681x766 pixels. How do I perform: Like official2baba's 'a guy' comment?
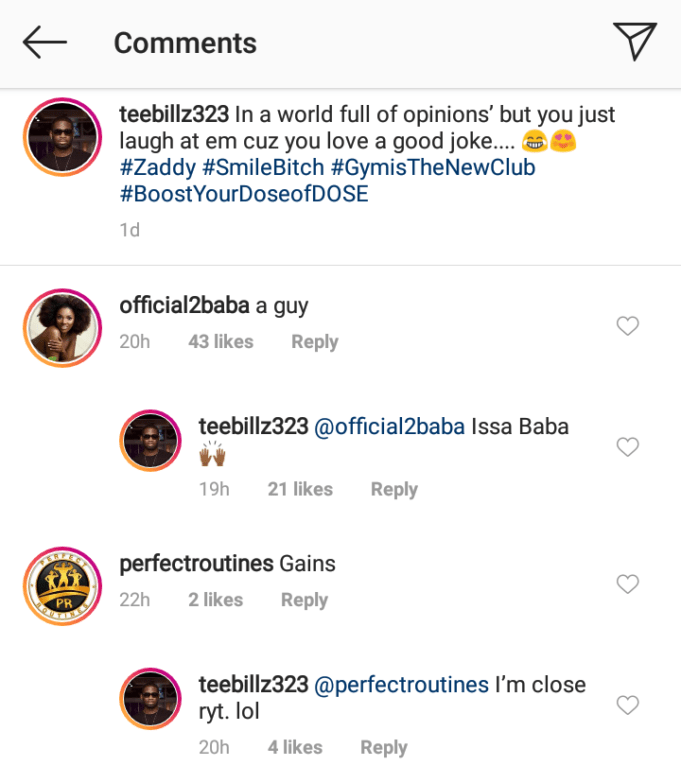[627, 326]
